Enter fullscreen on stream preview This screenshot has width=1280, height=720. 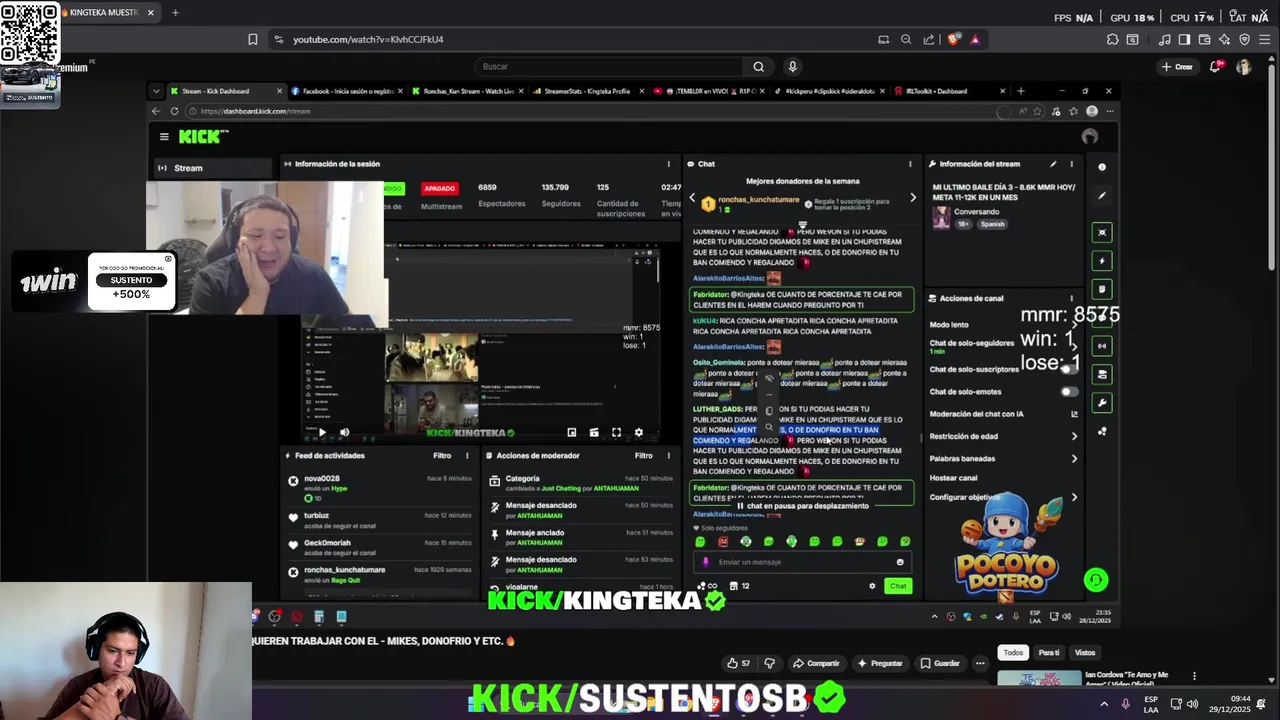[616, 433]
